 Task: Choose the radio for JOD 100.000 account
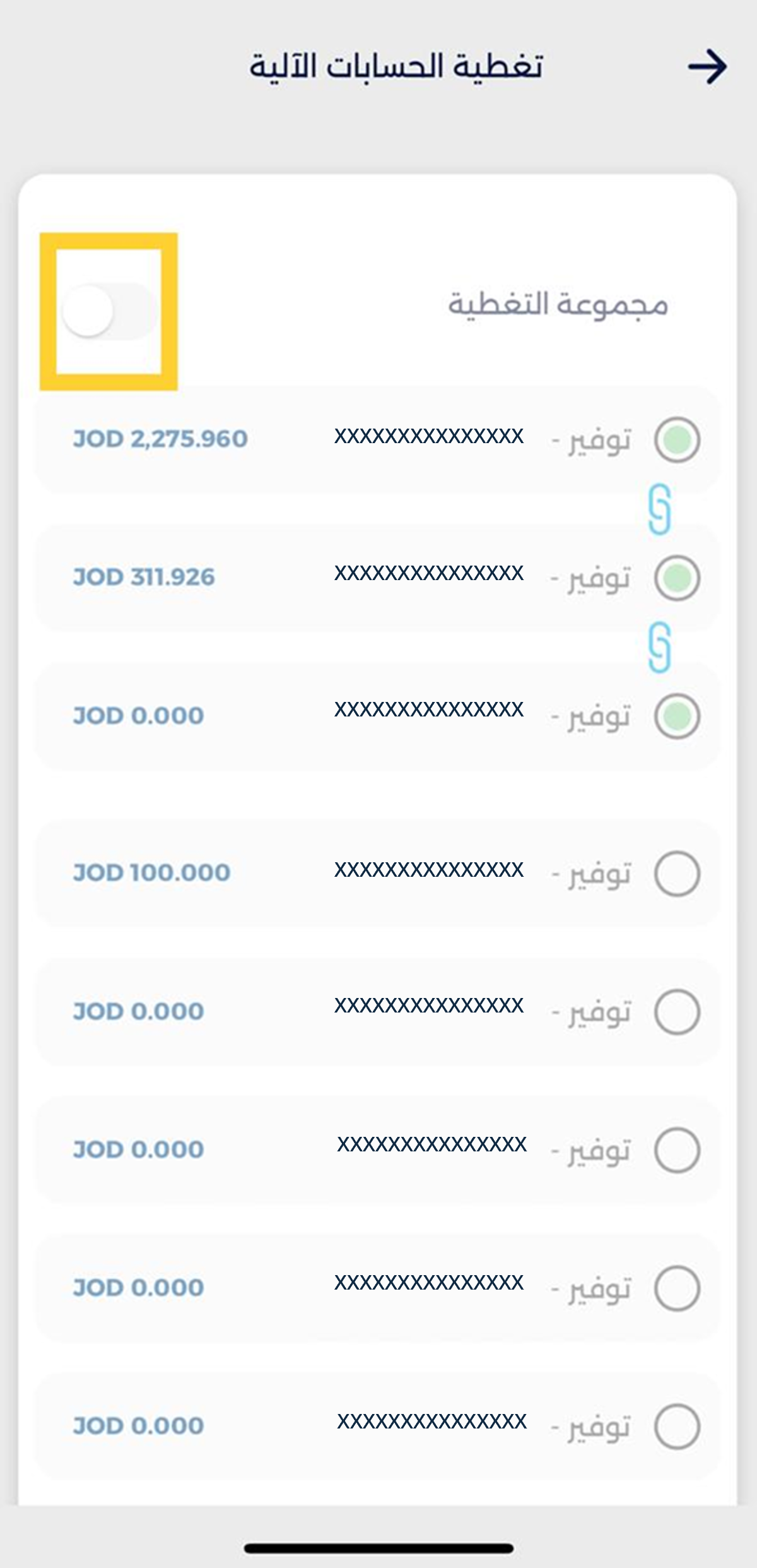677,874
